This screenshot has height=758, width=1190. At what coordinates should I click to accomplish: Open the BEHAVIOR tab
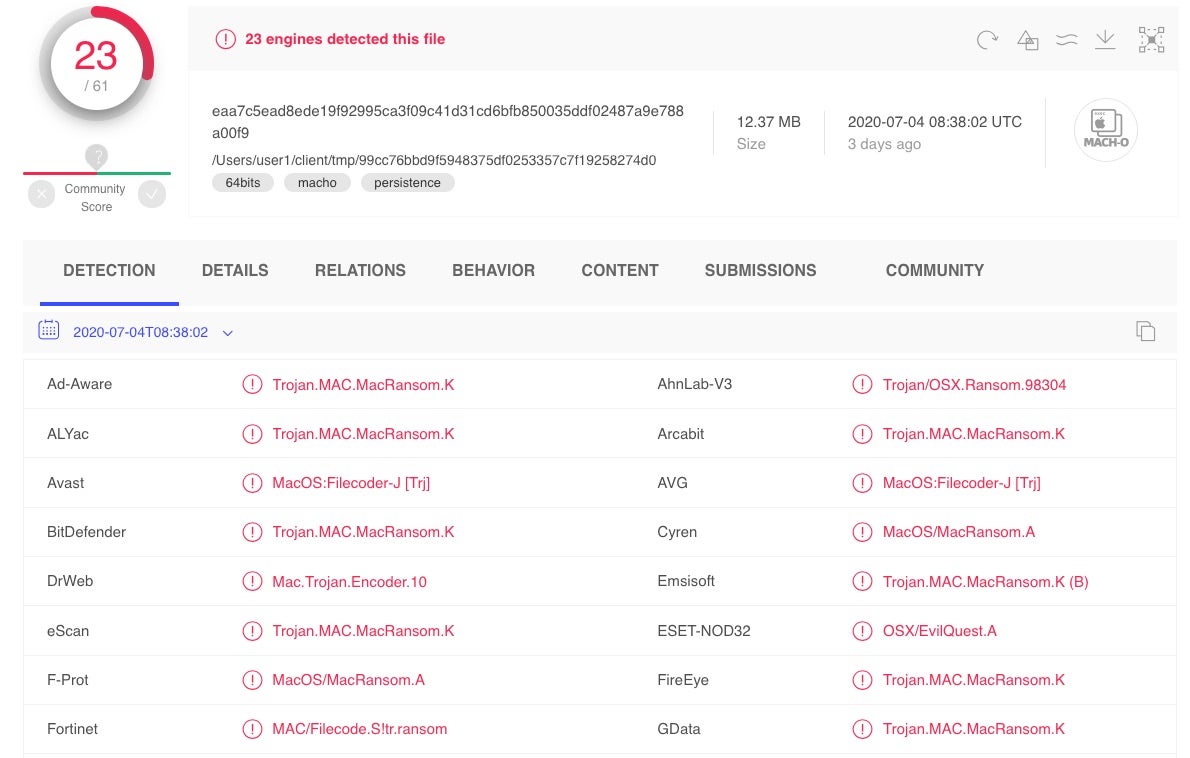[493, 270]
